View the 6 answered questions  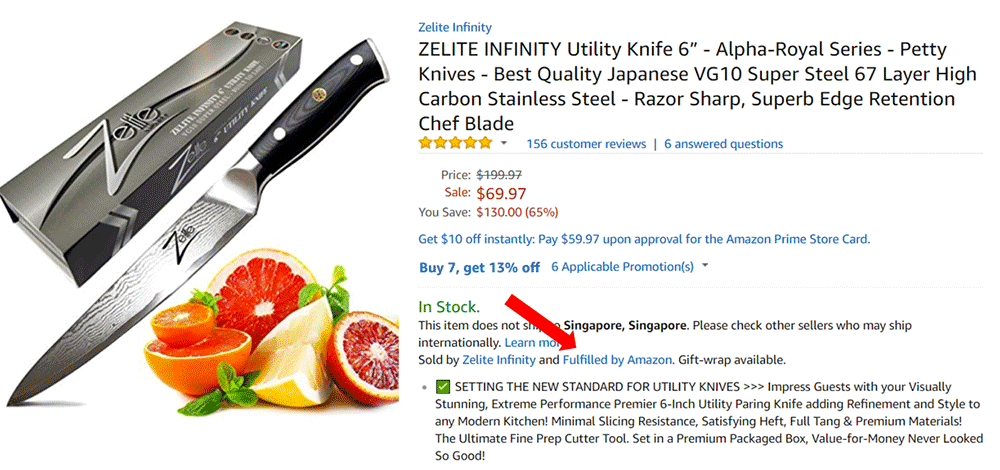click(723, 144)
